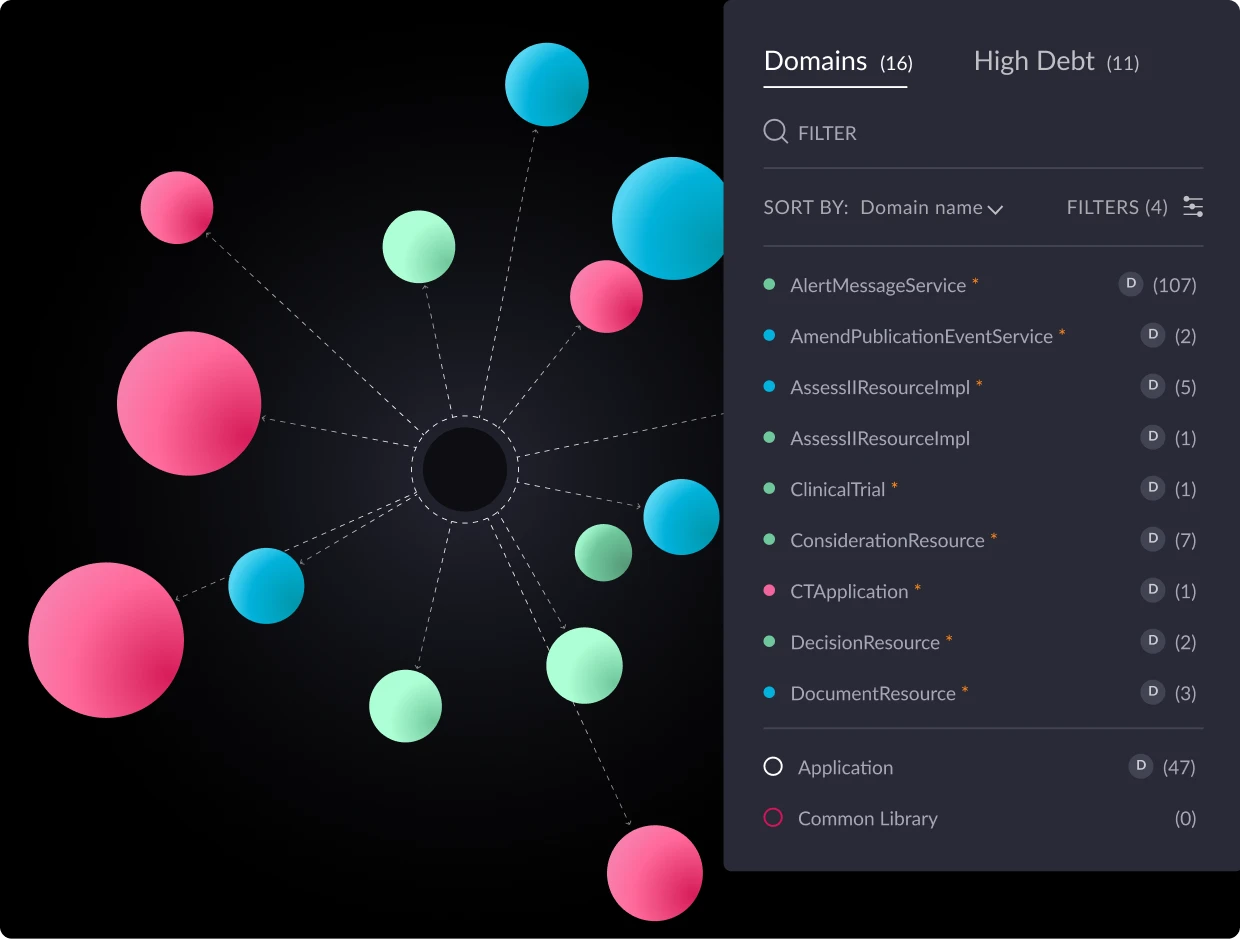Viewport: 1240px width, 939px height.
Task: Select the central black hub node
Action: (464, 469)
